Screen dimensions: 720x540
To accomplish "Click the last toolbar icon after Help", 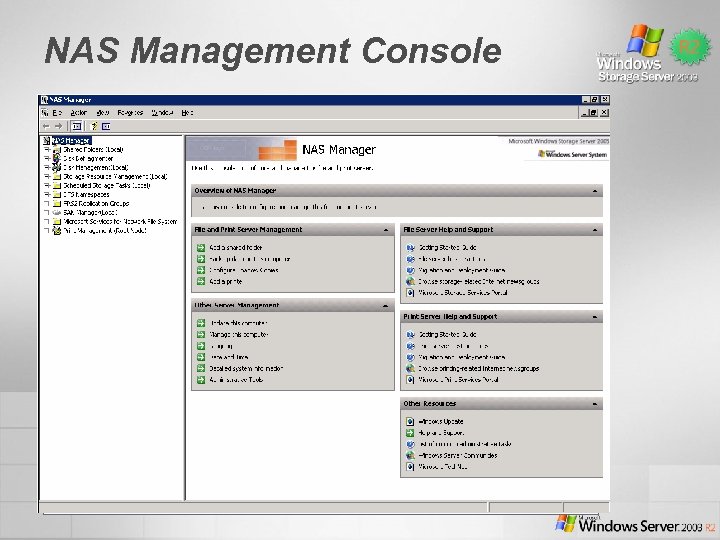I will tap(106, 126).
